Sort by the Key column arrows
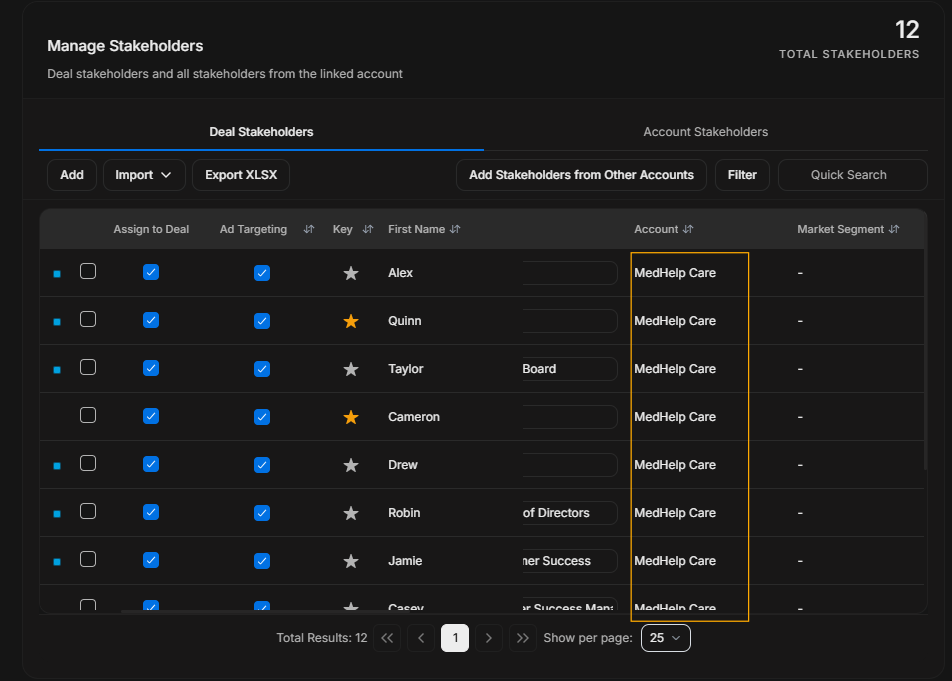The height and width of the screenshot is (681, 952). [368, 229]
